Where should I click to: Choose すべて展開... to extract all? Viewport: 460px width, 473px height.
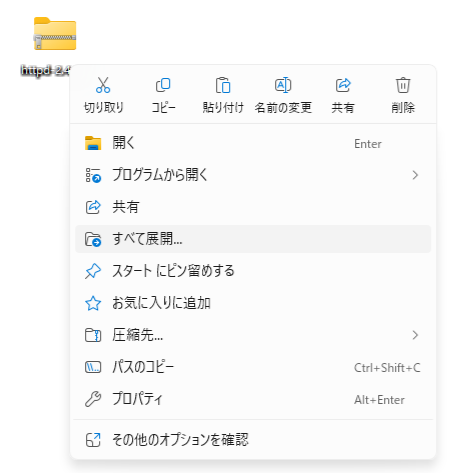[253, 239]
